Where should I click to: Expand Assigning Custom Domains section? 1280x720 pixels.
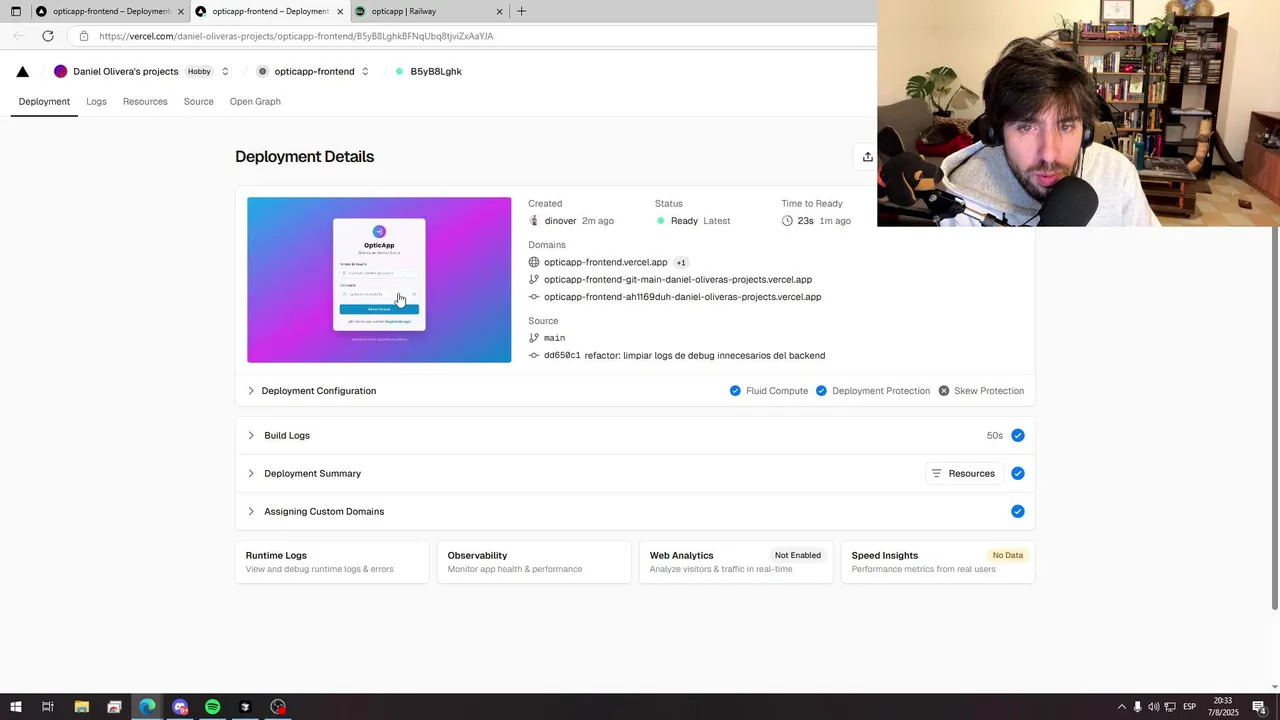coord(635,511)
